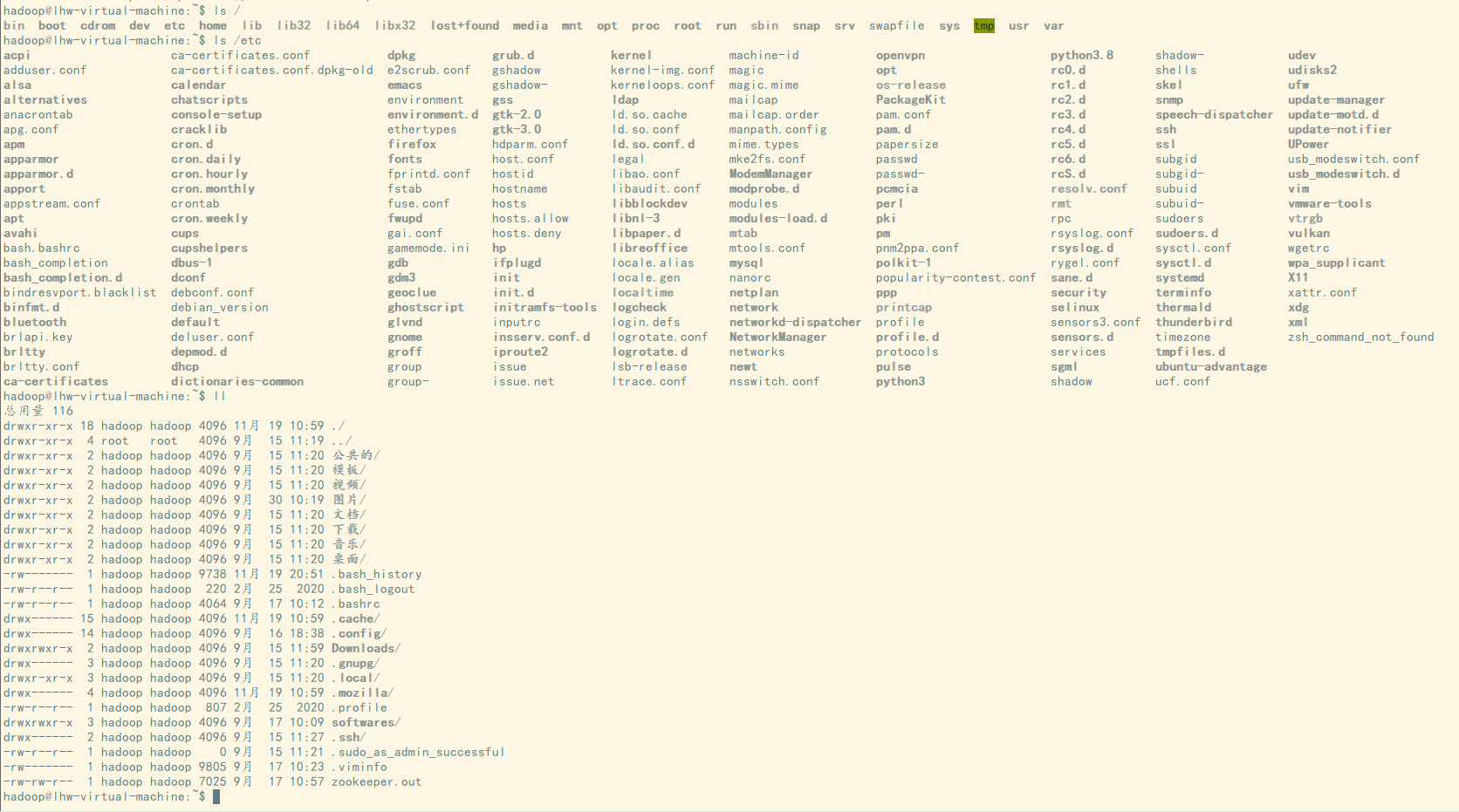Click the '.config/' directory entry
Image resolution: width=1459 pixels, height=812 pixels.
point(360,634)
